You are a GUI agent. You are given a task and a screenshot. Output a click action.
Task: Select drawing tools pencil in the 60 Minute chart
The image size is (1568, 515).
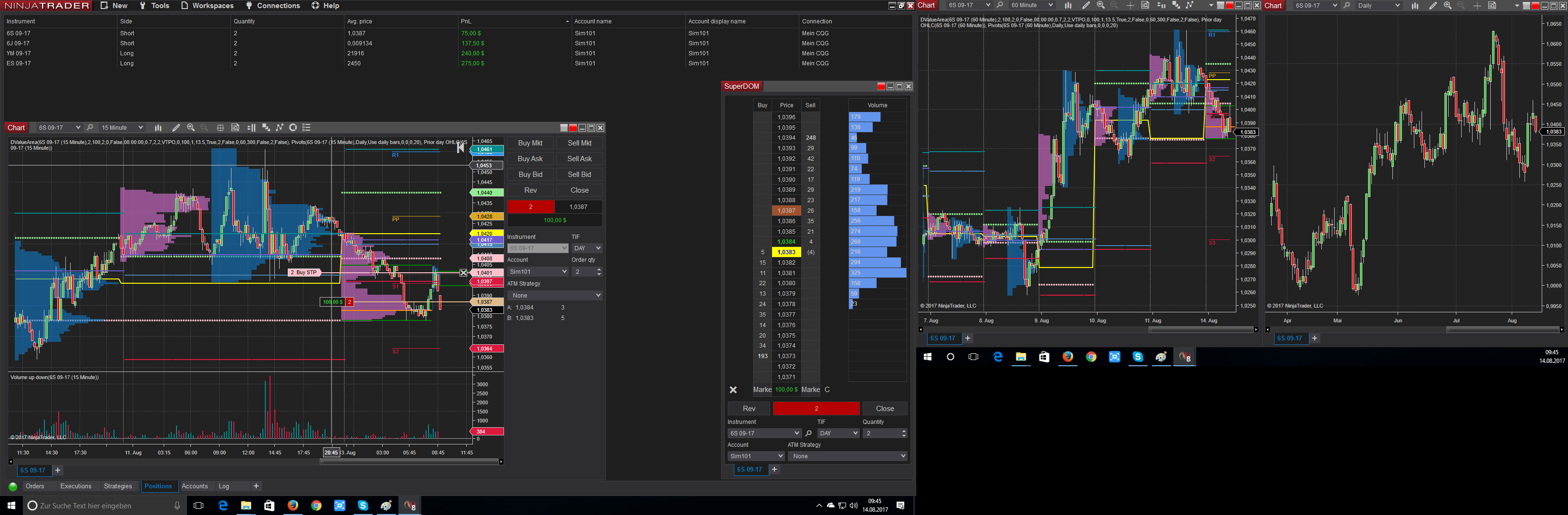click(1086, 5)
